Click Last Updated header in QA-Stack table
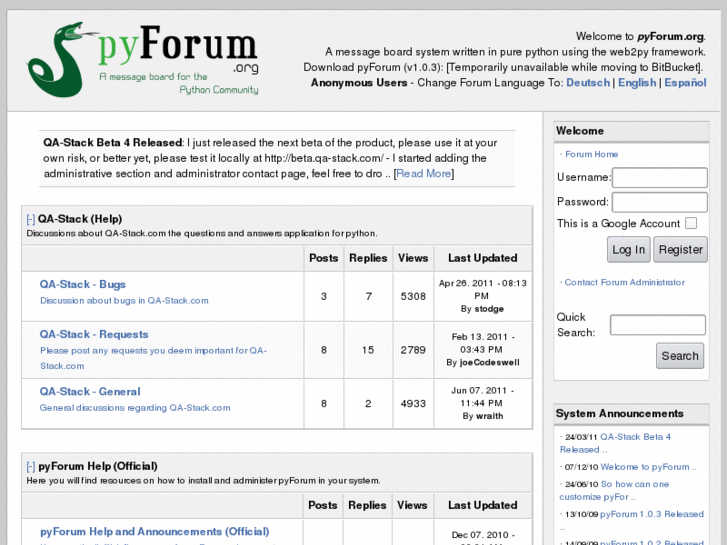Viewport: 727px width, 545px height. 483,258
